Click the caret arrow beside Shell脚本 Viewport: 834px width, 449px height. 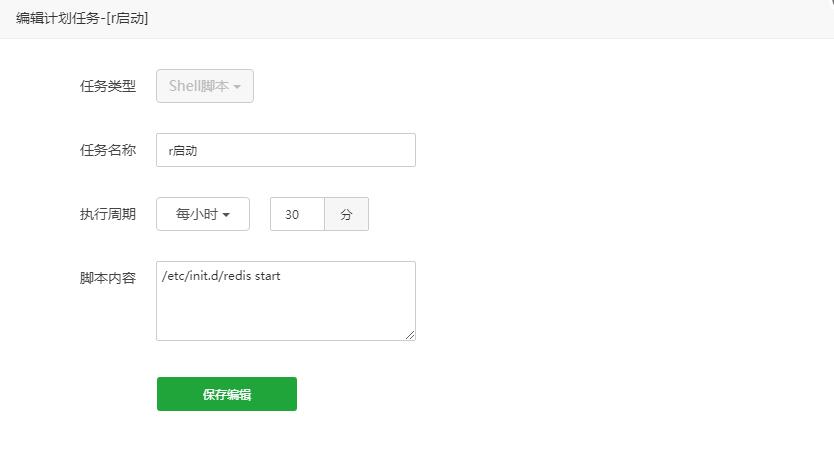pyautogui.click(x=237, y=87)
